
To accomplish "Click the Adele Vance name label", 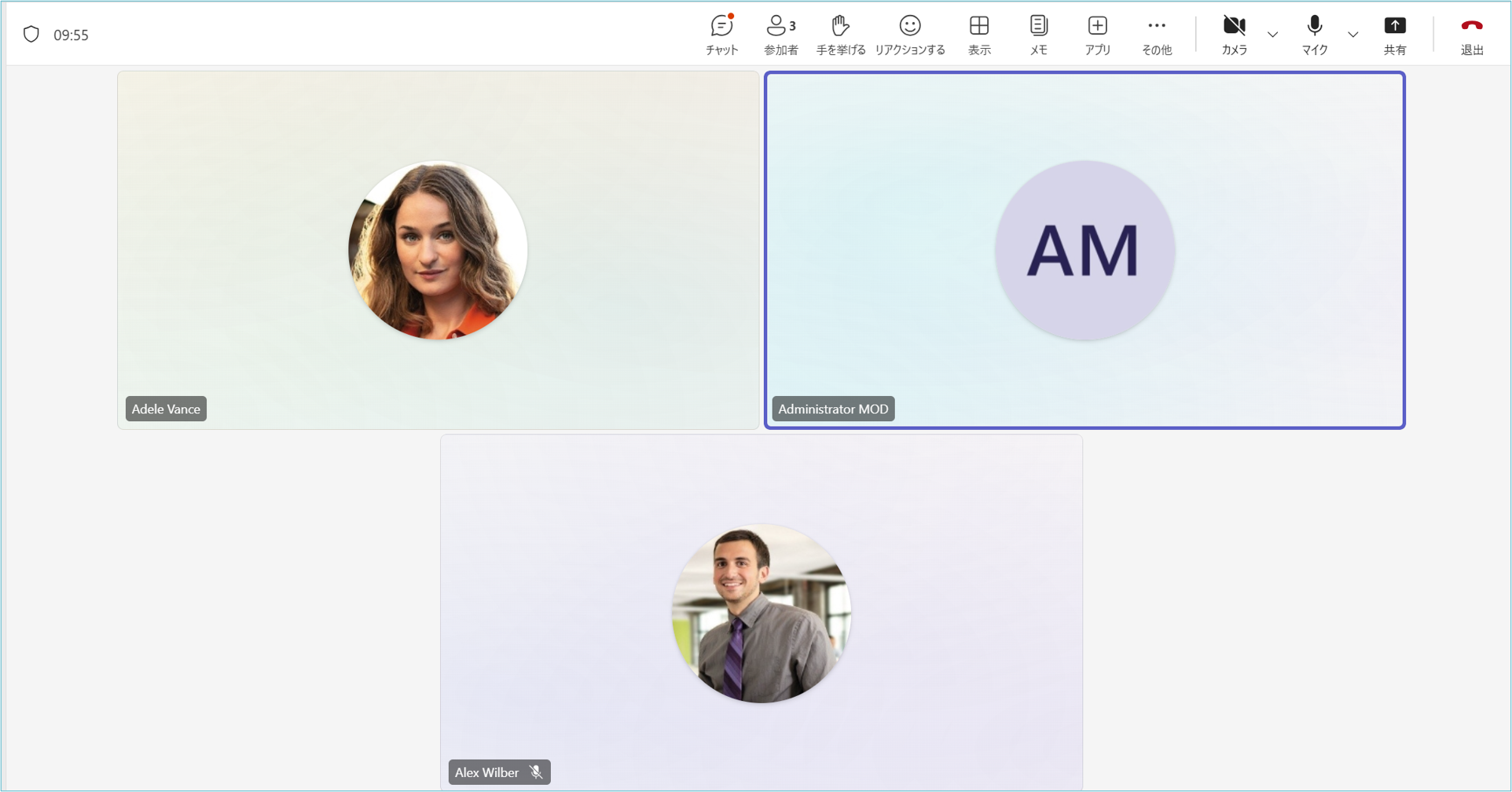I will 166,409.
